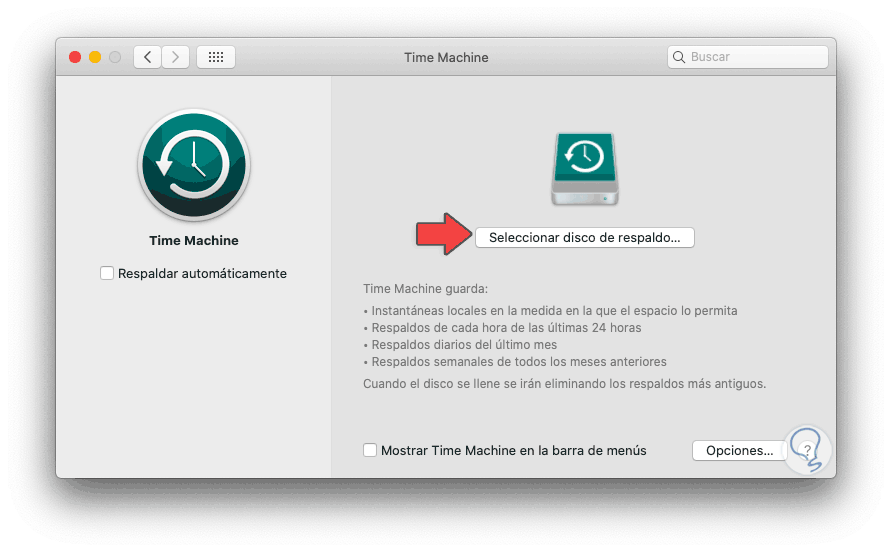This screenshot has height=552, width=892.
Task: Show all preferences with the grid icon
Action: pyautogui.click(x=216, y=57)
